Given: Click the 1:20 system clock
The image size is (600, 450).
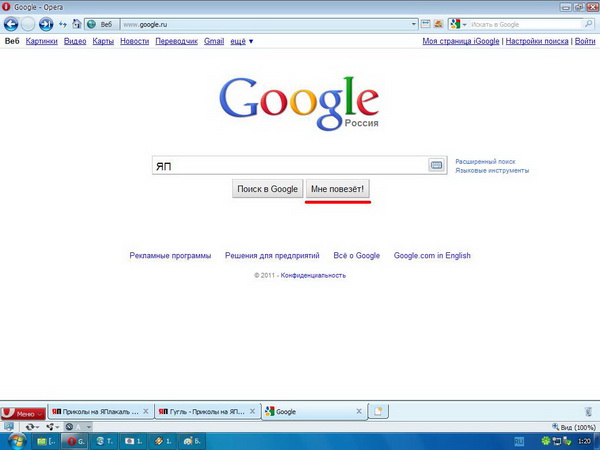Looking at the screenshot, I should [584, 442].
